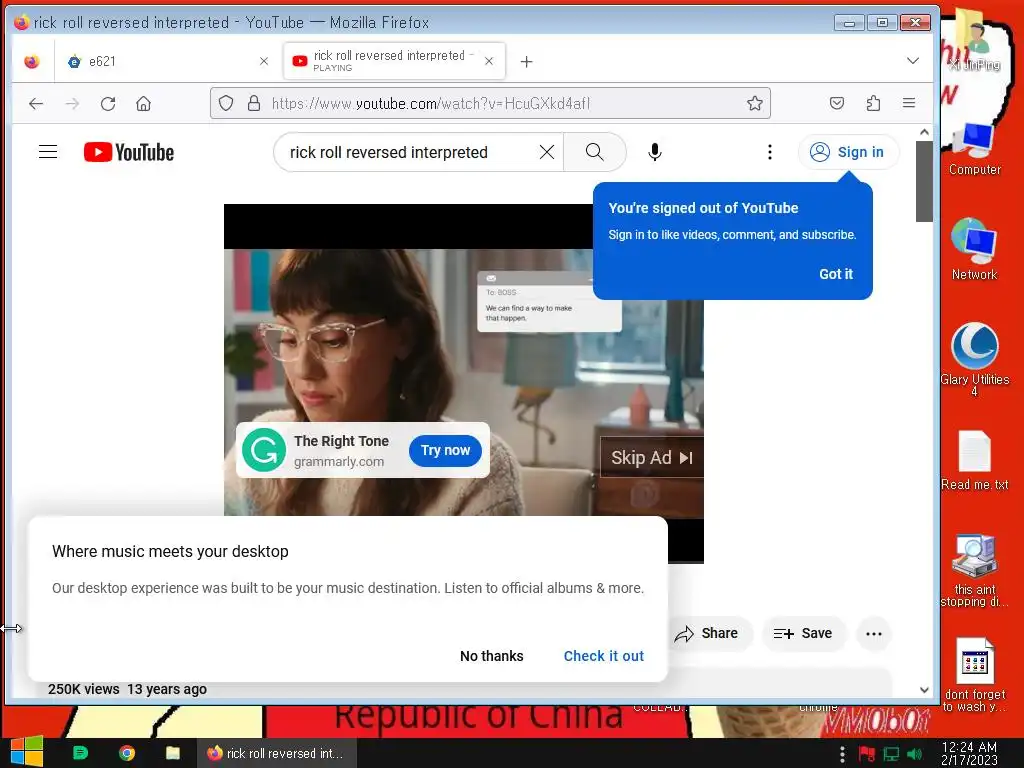This screenshot has height=768, width=1024.
Task: Click scrollbar down arrow in Firefox
Action: click(924, 690)
